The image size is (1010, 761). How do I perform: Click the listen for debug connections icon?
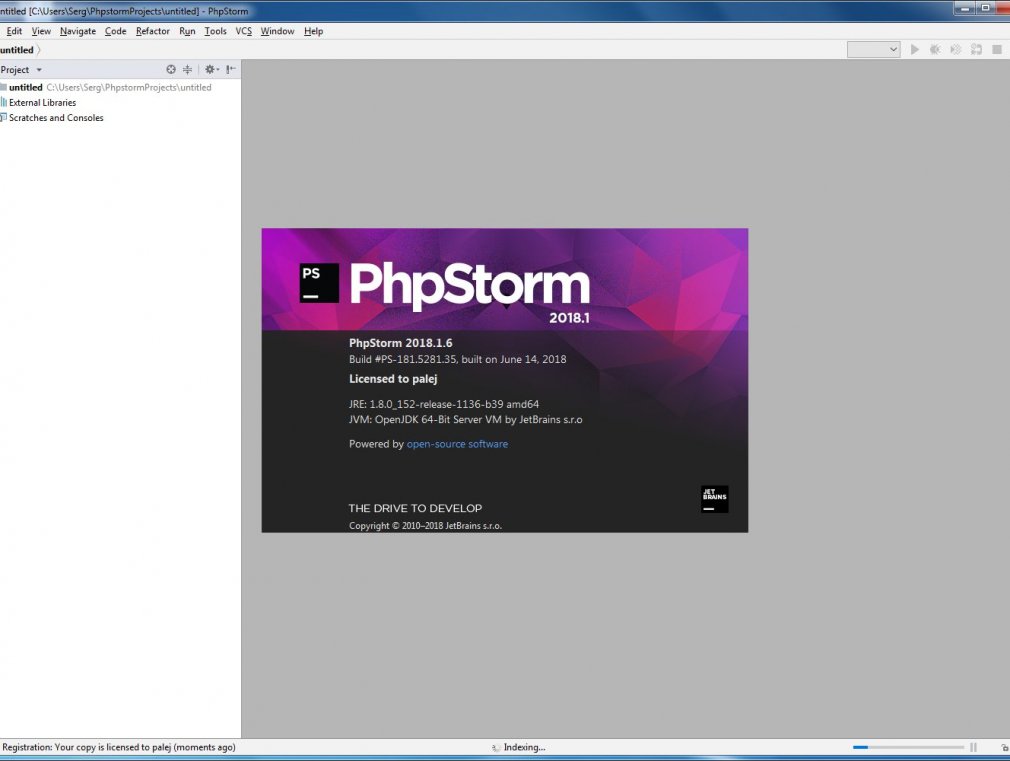977,50
